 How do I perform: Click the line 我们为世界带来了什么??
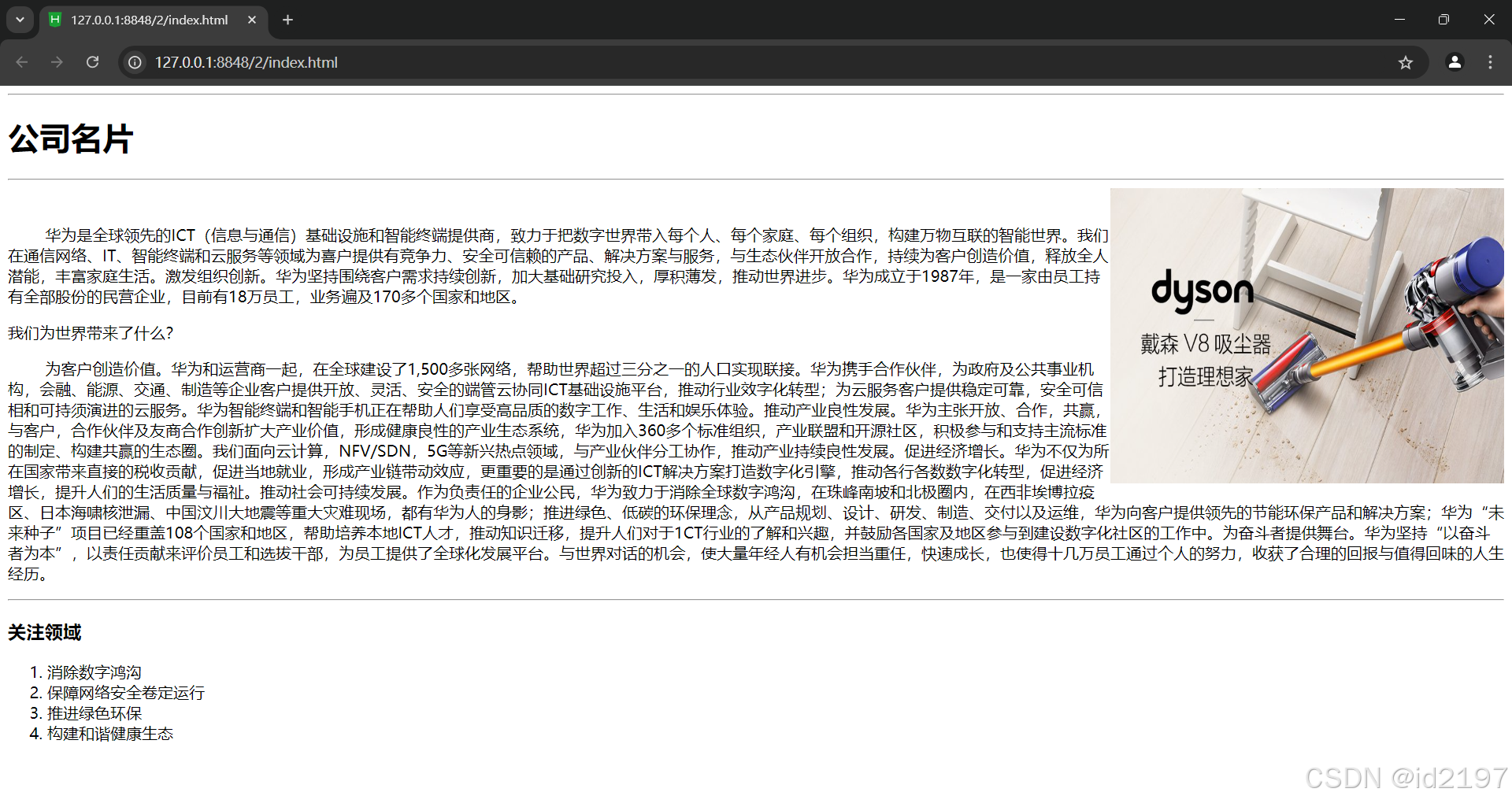coord(91,333)
